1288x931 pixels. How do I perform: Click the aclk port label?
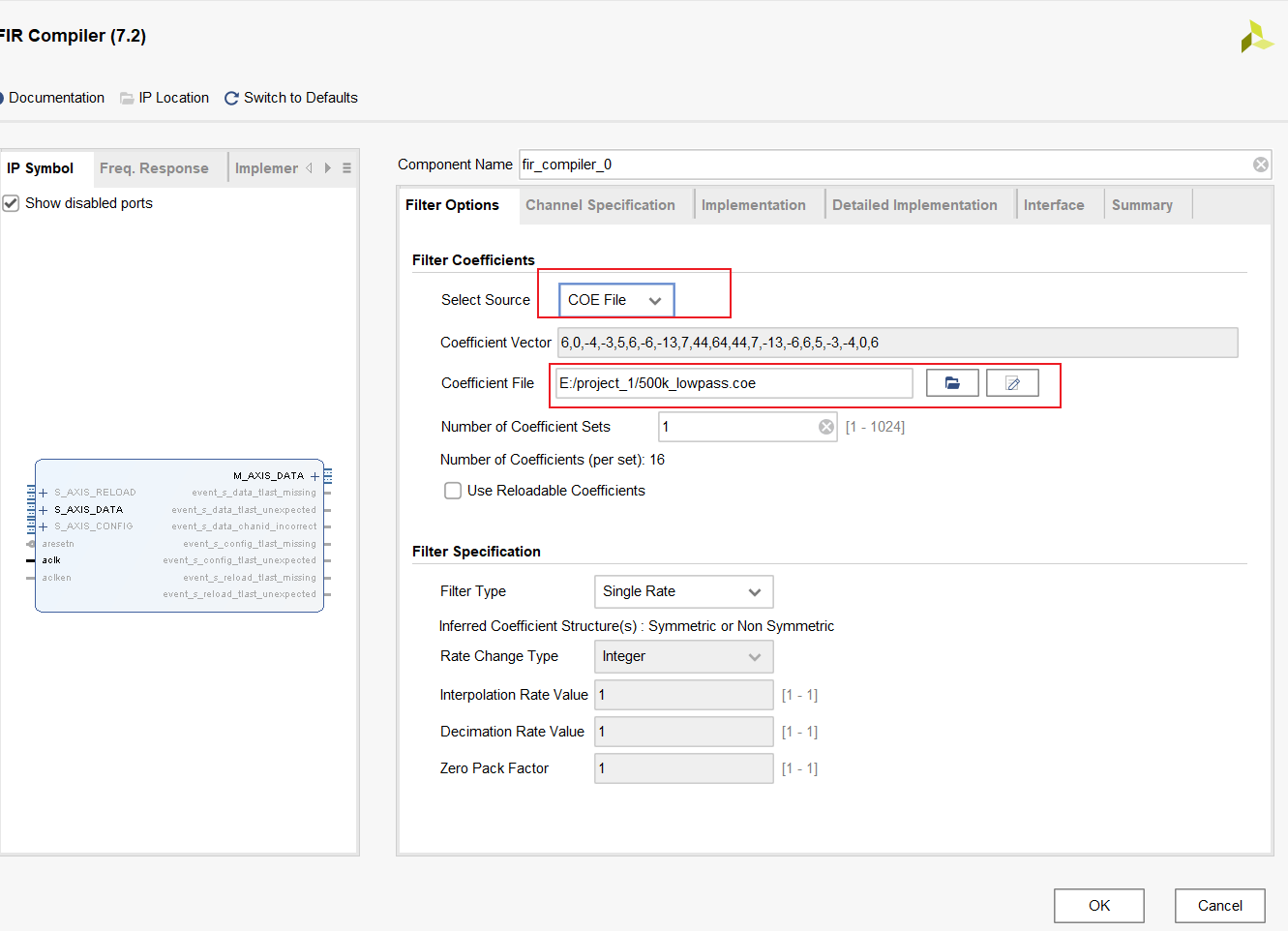pyautogui.click(x=51, y=560)
